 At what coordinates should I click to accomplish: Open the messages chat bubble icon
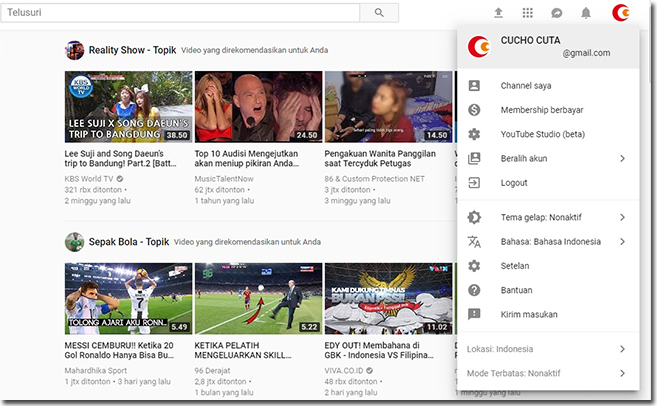(x=557, y=13)
